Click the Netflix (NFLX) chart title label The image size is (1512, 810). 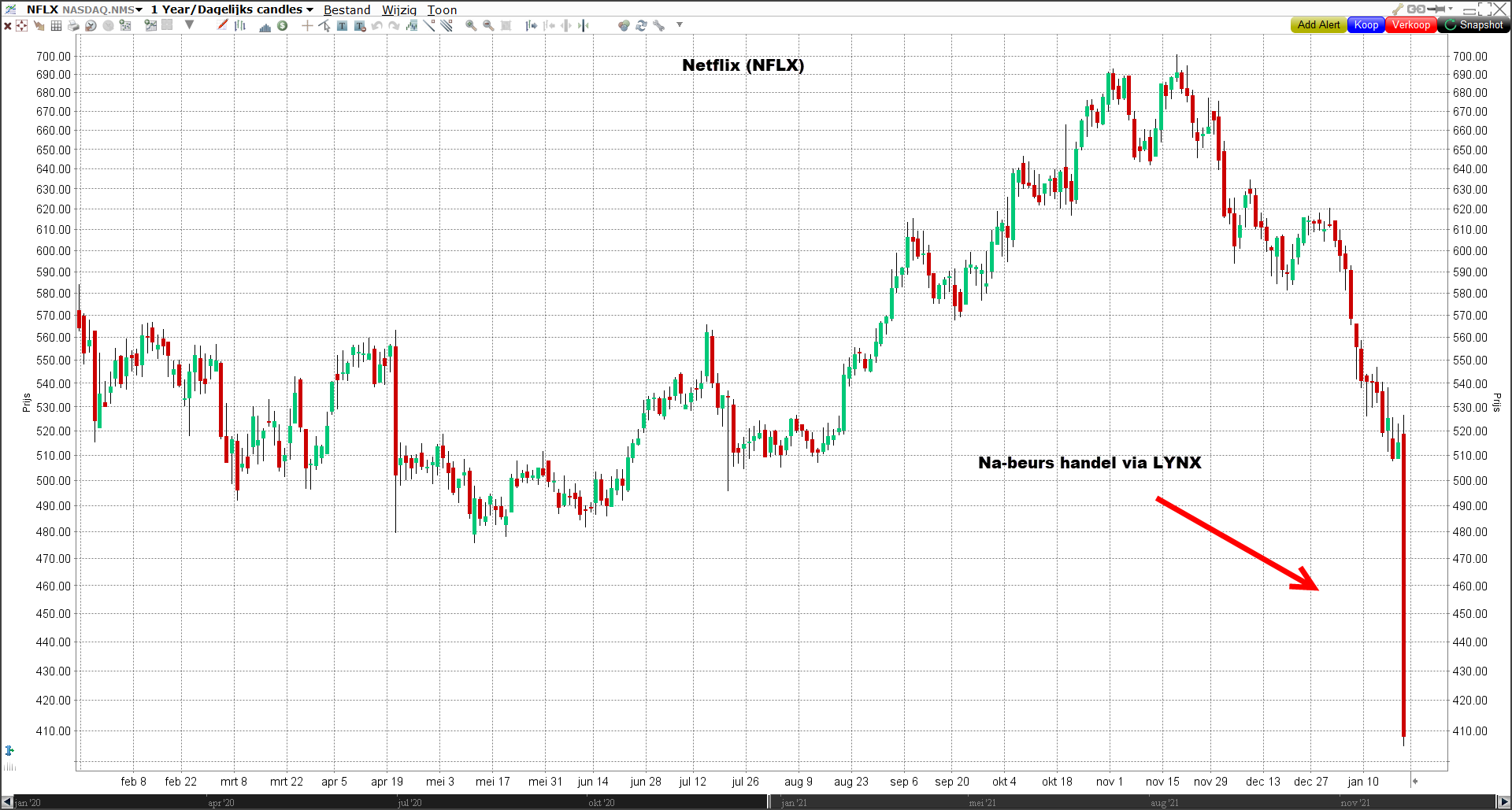click(743, 65)
